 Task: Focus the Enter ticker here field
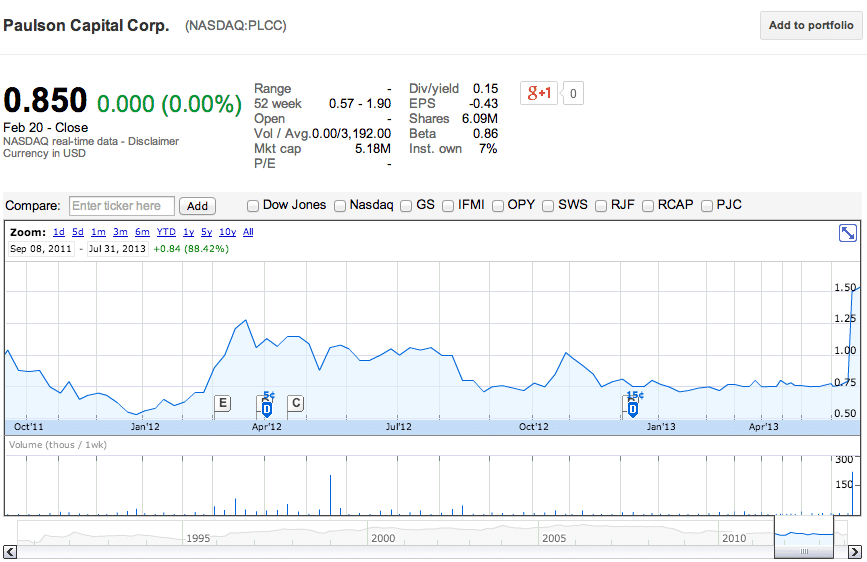pos(122,206)
